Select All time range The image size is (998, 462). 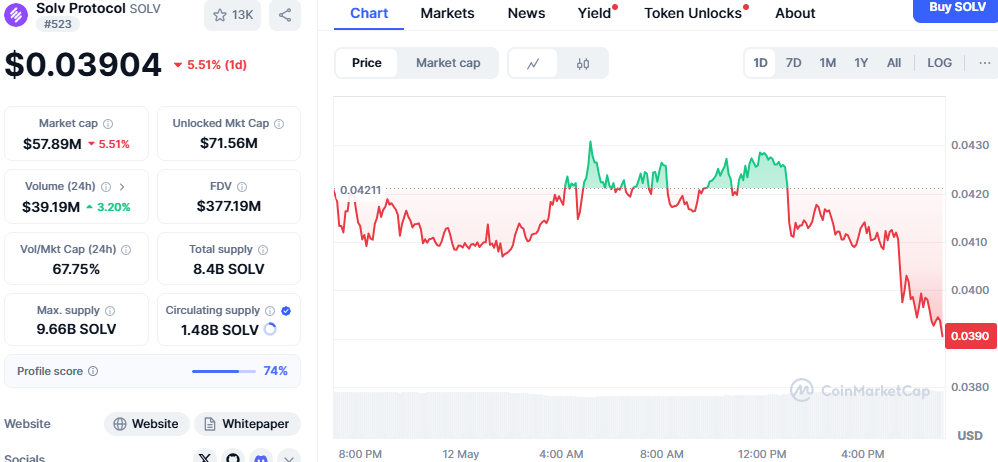pyautogui.click(x=894, y=63)
